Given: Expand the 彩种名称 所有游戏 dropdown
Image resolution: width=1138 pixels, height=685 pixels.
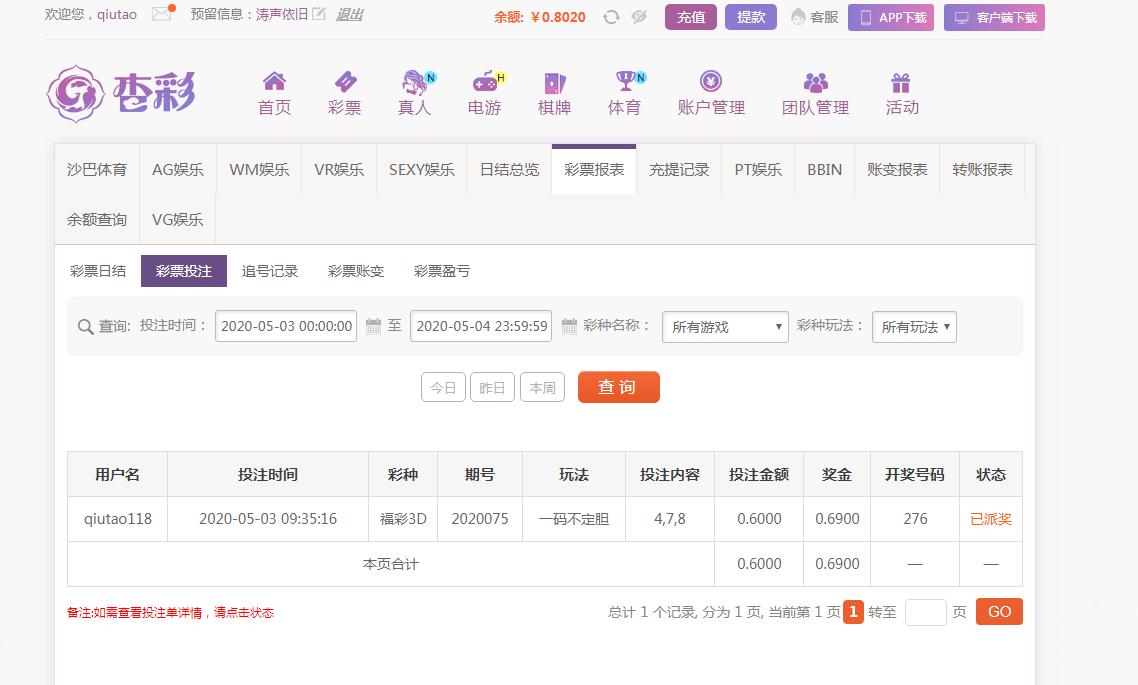Looking at the screenshot, I should 725,327.
